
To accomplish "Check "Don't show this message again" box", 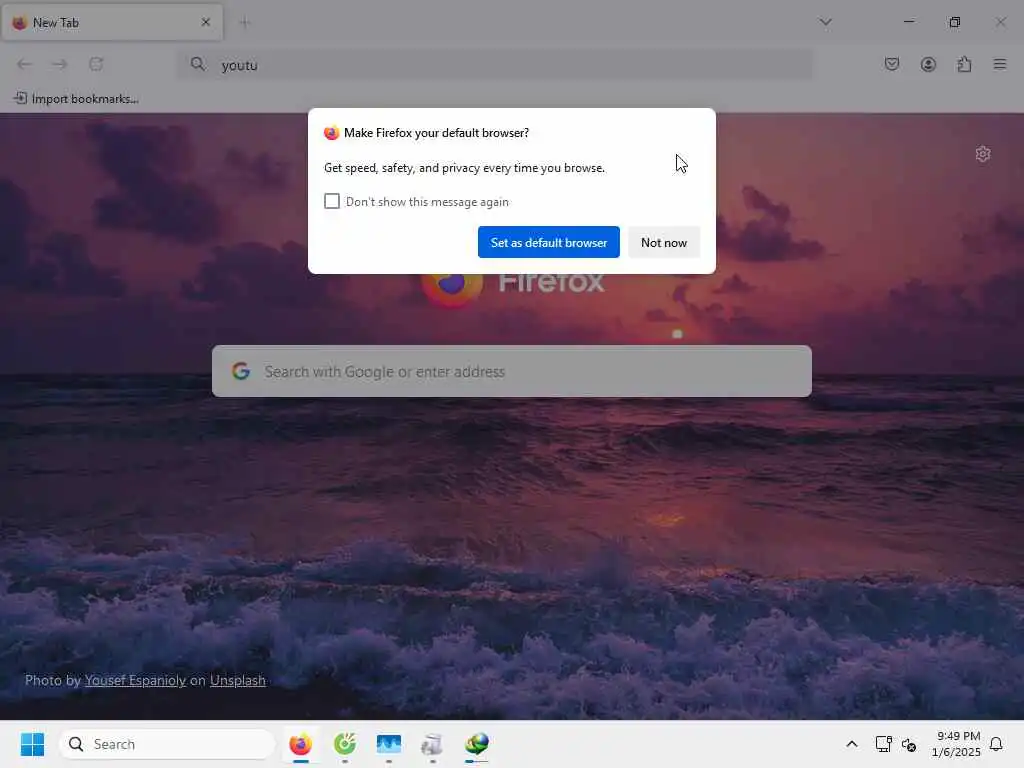I will (332, 201).
